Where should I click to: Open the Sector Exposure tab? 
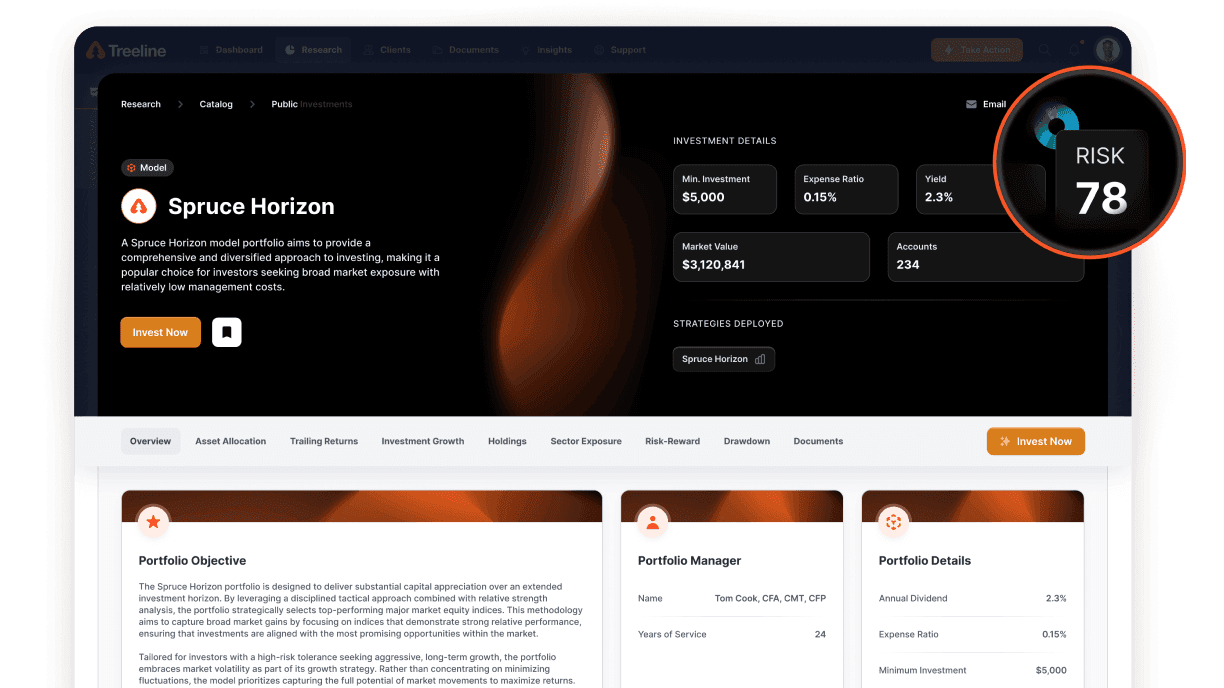586,441
